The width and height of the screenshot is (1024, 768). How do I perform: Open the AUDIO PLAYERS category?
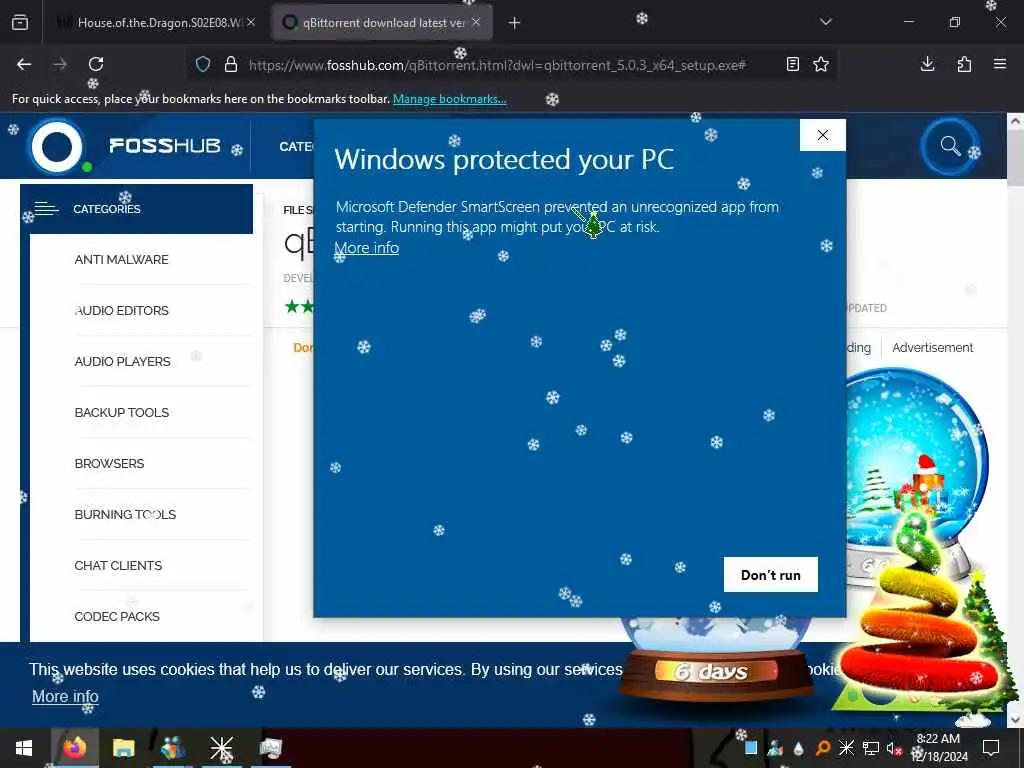point(122,362)
